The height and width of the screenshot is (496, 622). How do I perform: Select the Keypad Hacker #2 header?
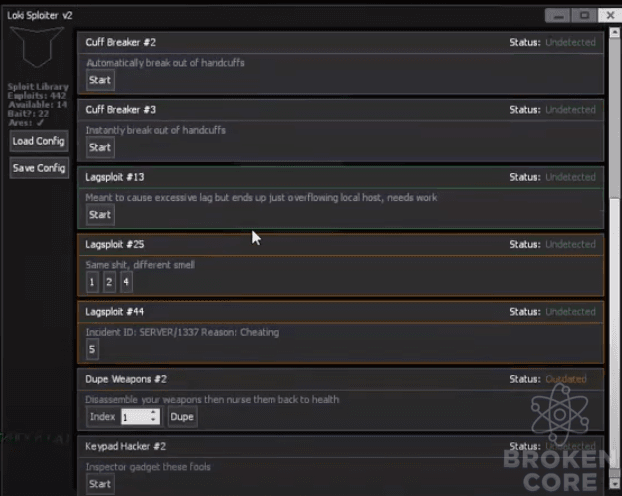coord(340,446)
